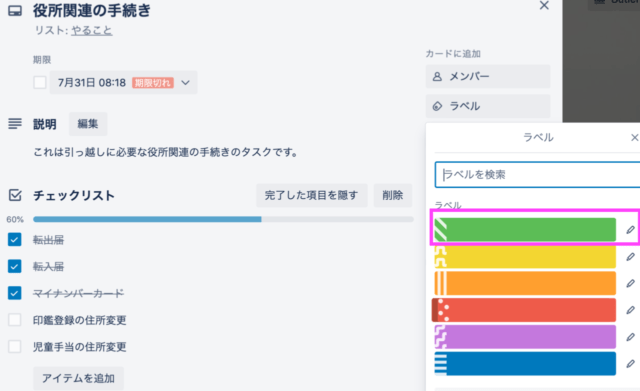Click the 期限切れ overdue badge
The height and width of the screenshot is (391, 640).
pyautogui.click(x=153, y=83)
